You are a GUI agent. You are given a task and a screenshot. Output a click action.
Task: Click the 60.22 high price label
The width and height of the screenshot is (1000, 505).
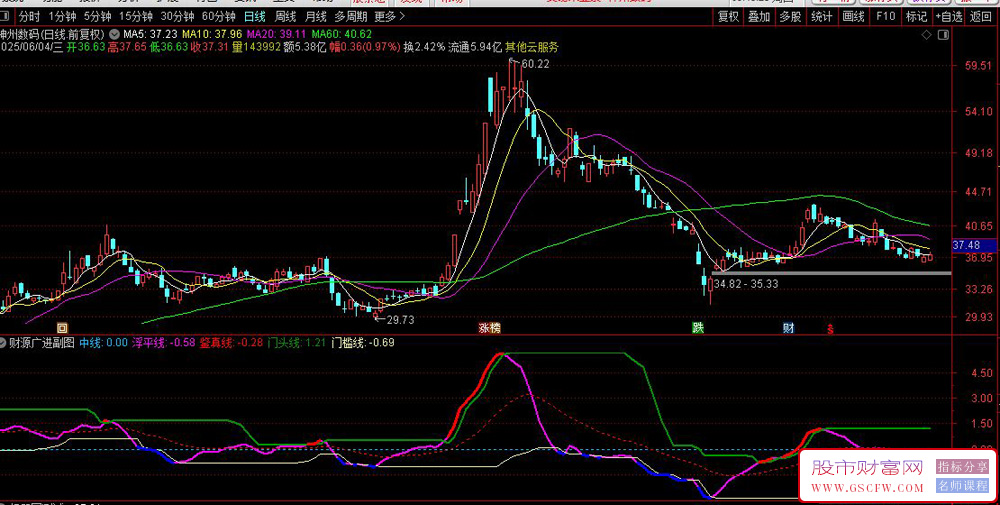click(x=535, y=64)
